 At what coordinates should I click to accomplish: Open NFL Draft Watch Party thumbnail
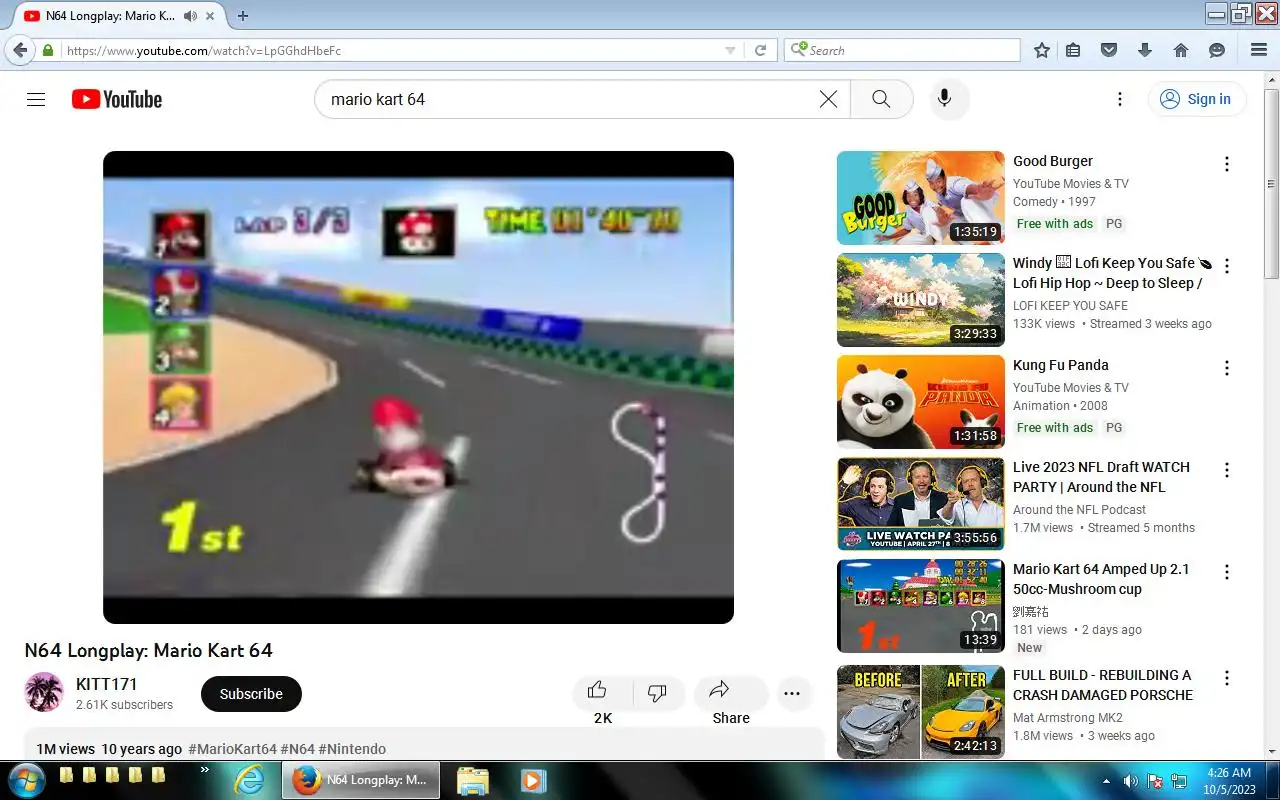pos(921,504)
